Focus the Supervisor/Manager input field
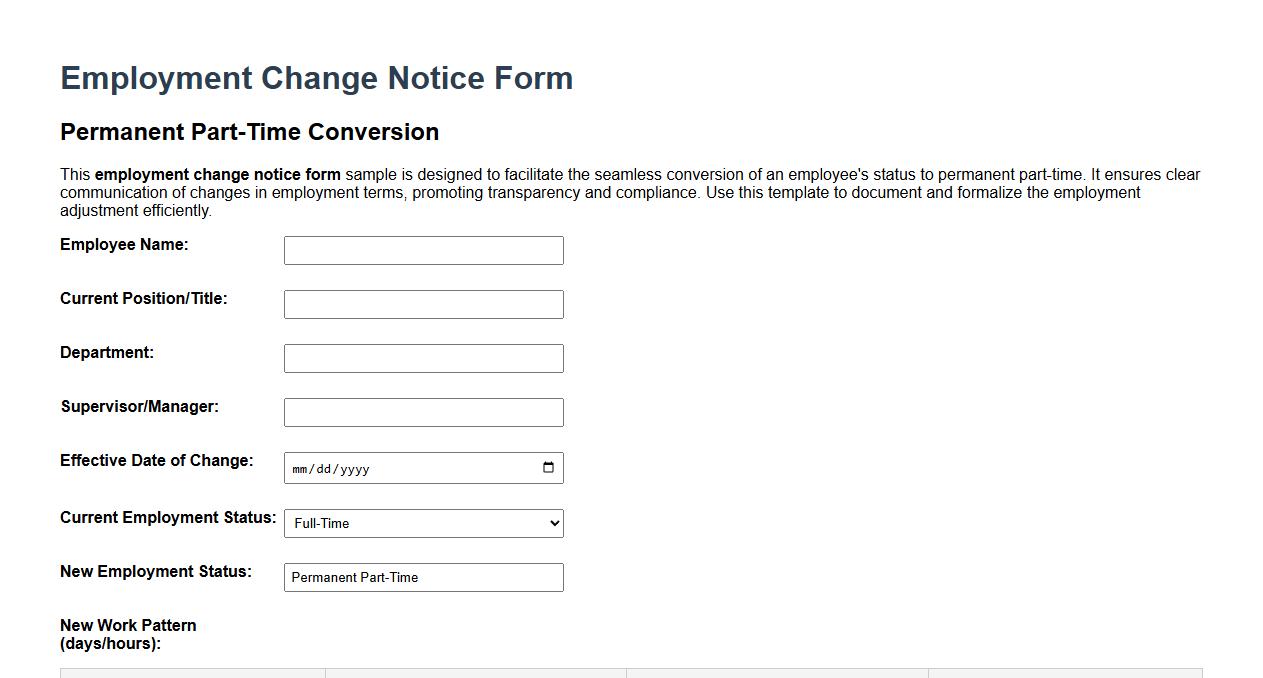 pos(423,411)
